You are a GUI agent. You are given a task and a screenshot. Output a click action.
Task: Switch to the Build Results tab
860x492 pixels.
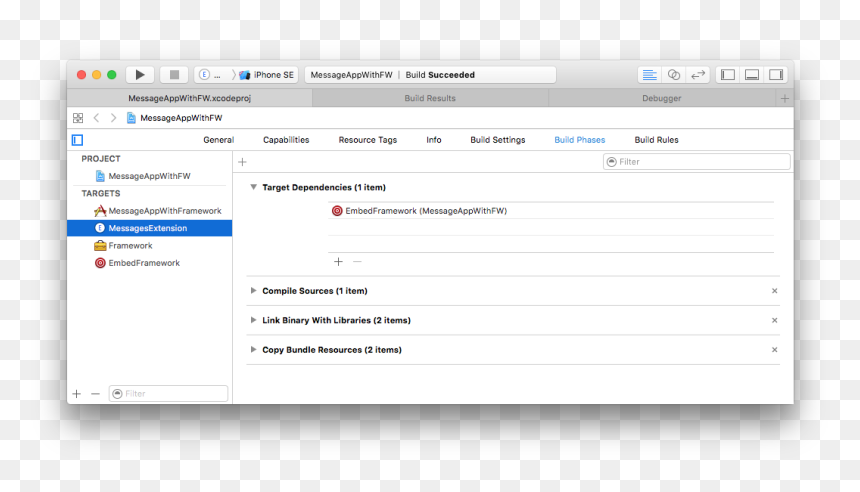(x=430, y=98)
